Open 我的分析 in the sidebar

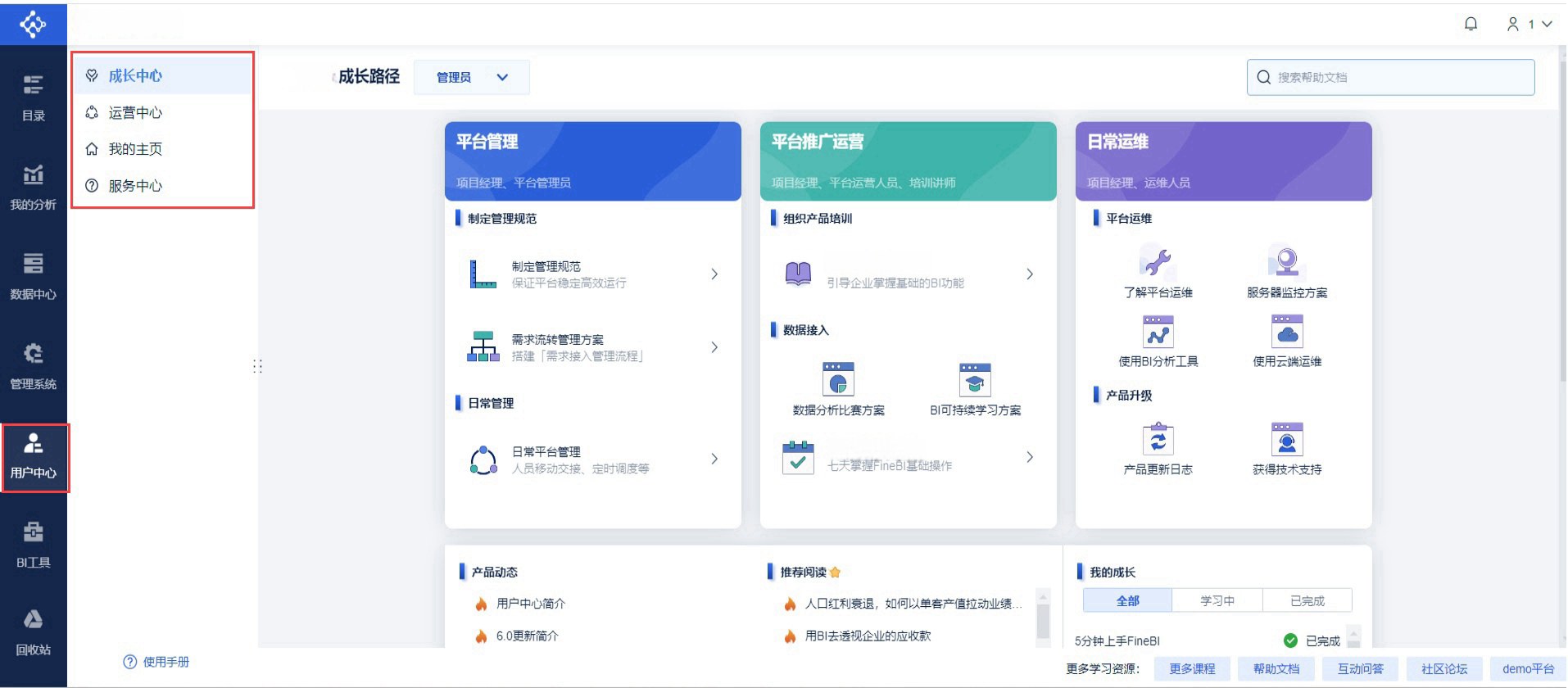coord(33,187)
